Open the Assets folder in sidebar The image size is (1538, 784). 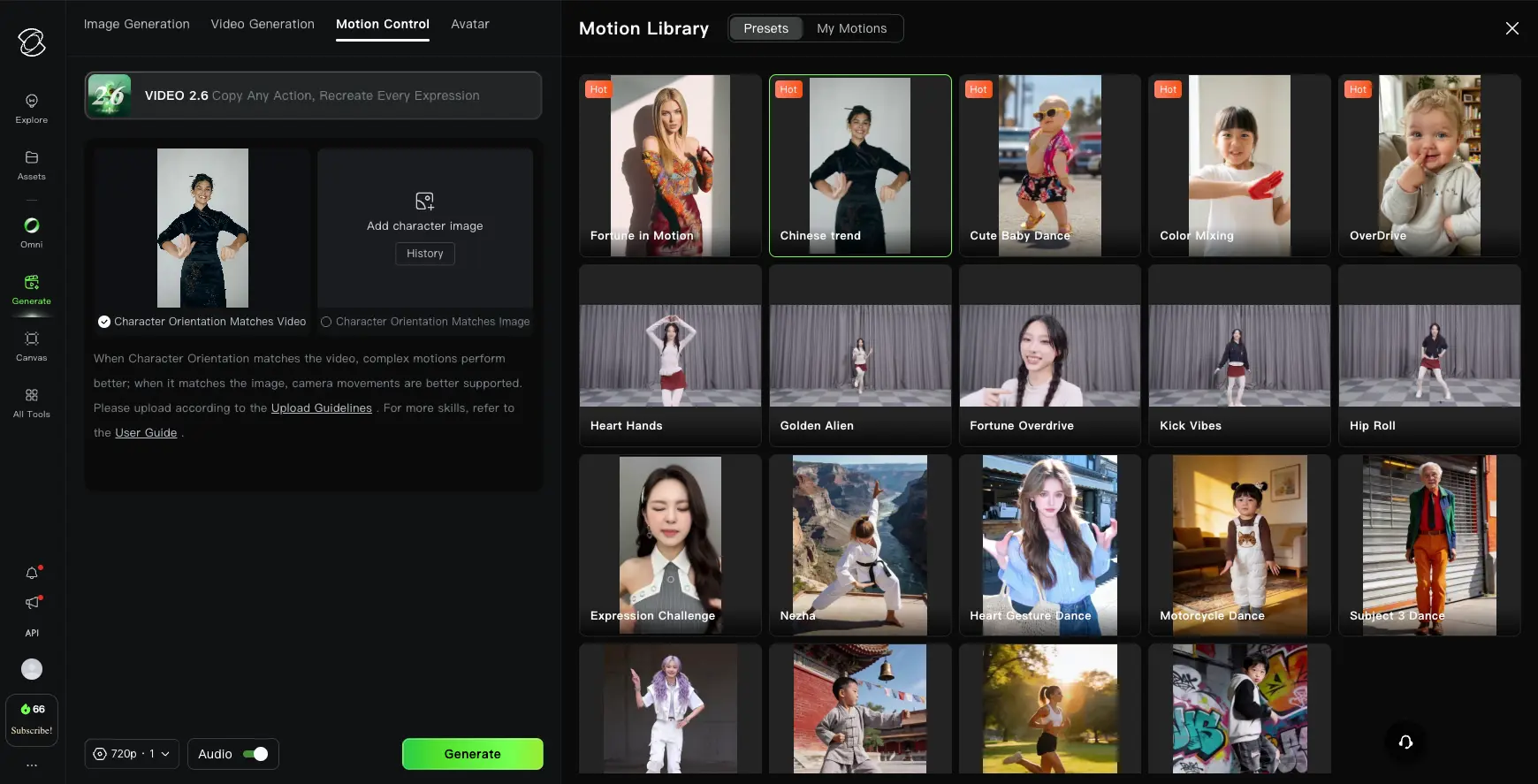[x=32, y=165]
